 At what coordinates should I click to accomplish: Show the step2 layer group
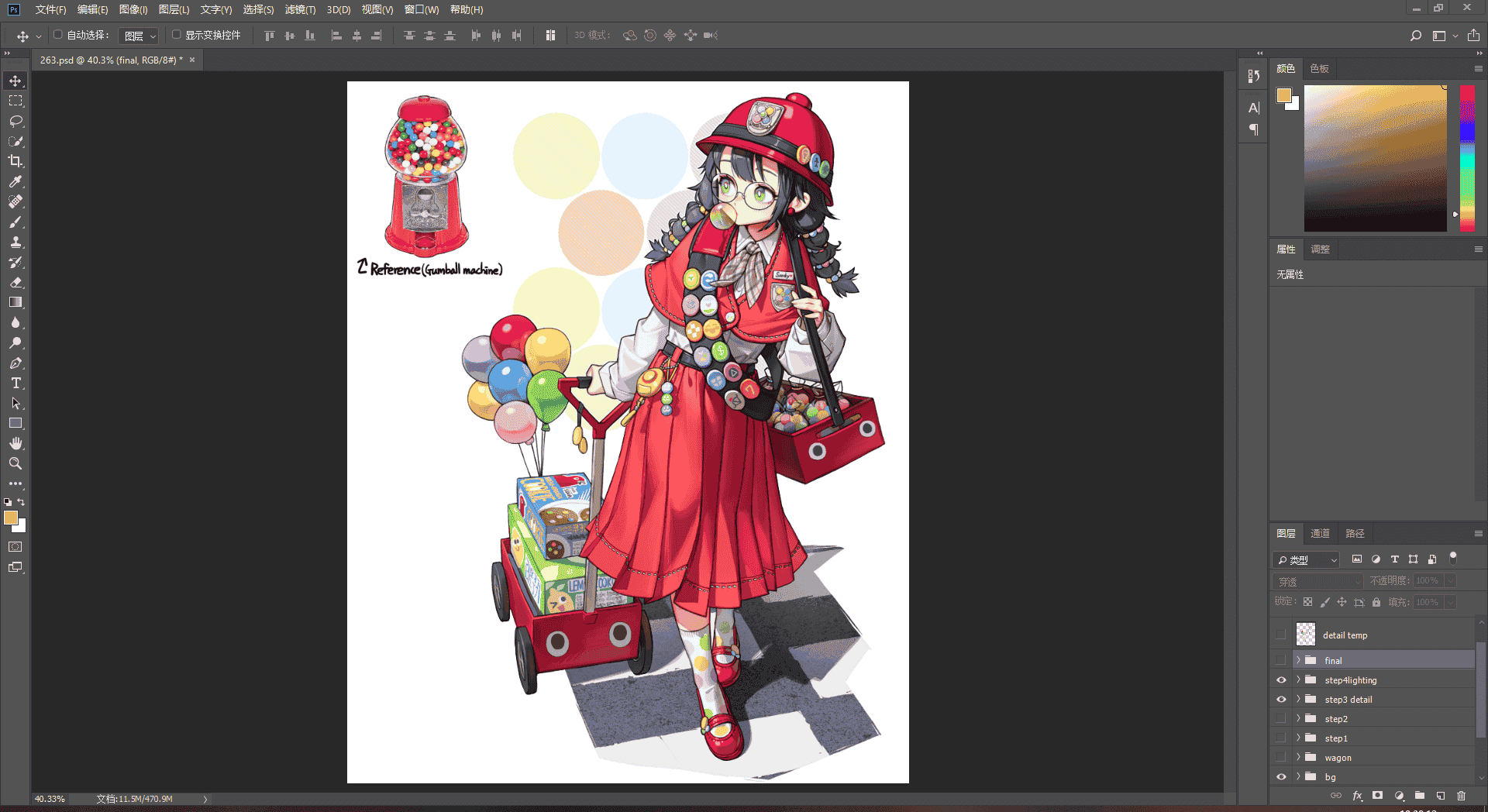pos(1281,719)
